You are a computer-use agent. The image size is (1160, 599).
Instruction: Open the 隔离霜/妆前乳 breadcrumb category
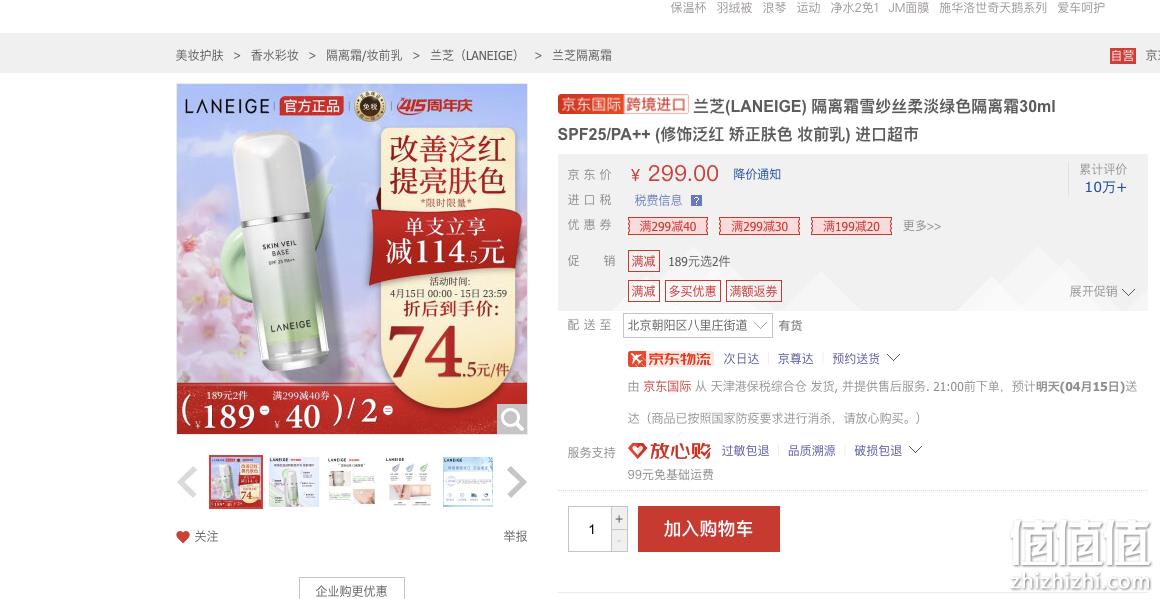pyautogui.click(x=364, y=55)
